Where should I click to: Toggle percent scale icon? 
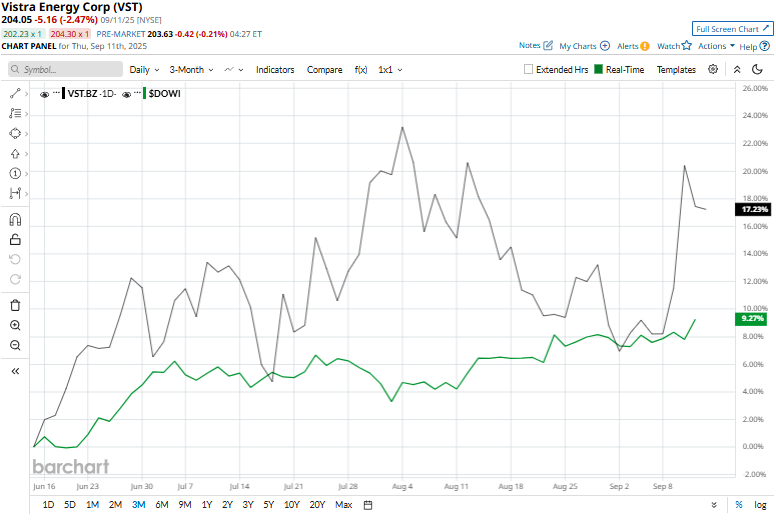[x=739, y=505]
